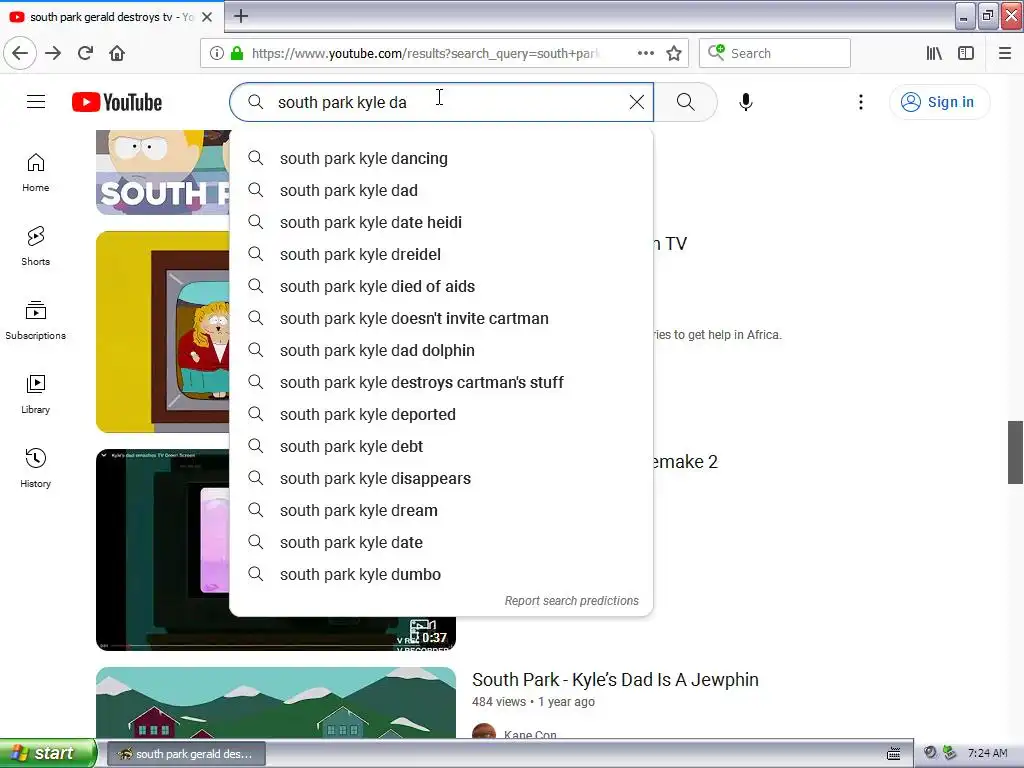The width and height of the screenshot is (1024, 768).
Task: Select suggestion south park kyle debt
Action: point(441,446)
